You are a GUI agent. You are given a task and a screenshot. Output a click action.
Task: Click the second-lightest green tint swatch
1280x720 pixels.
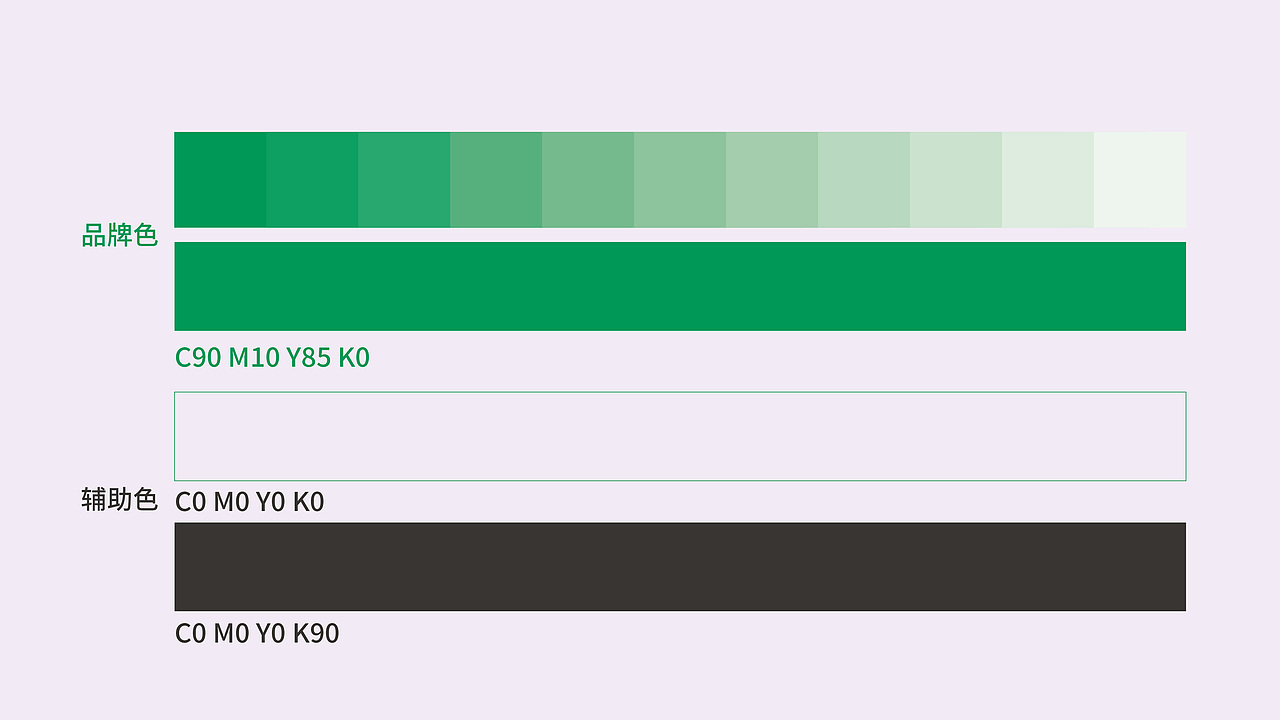click(x=1048, y=180)
